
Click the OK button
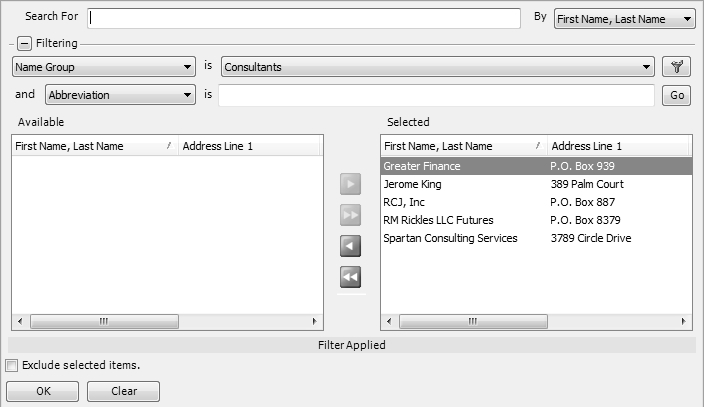[x=43, y=391]
